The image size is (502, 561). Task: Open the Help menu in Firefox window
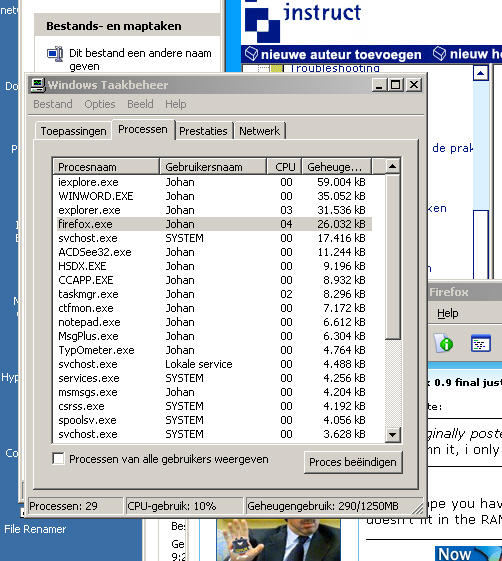coord(448,313)
